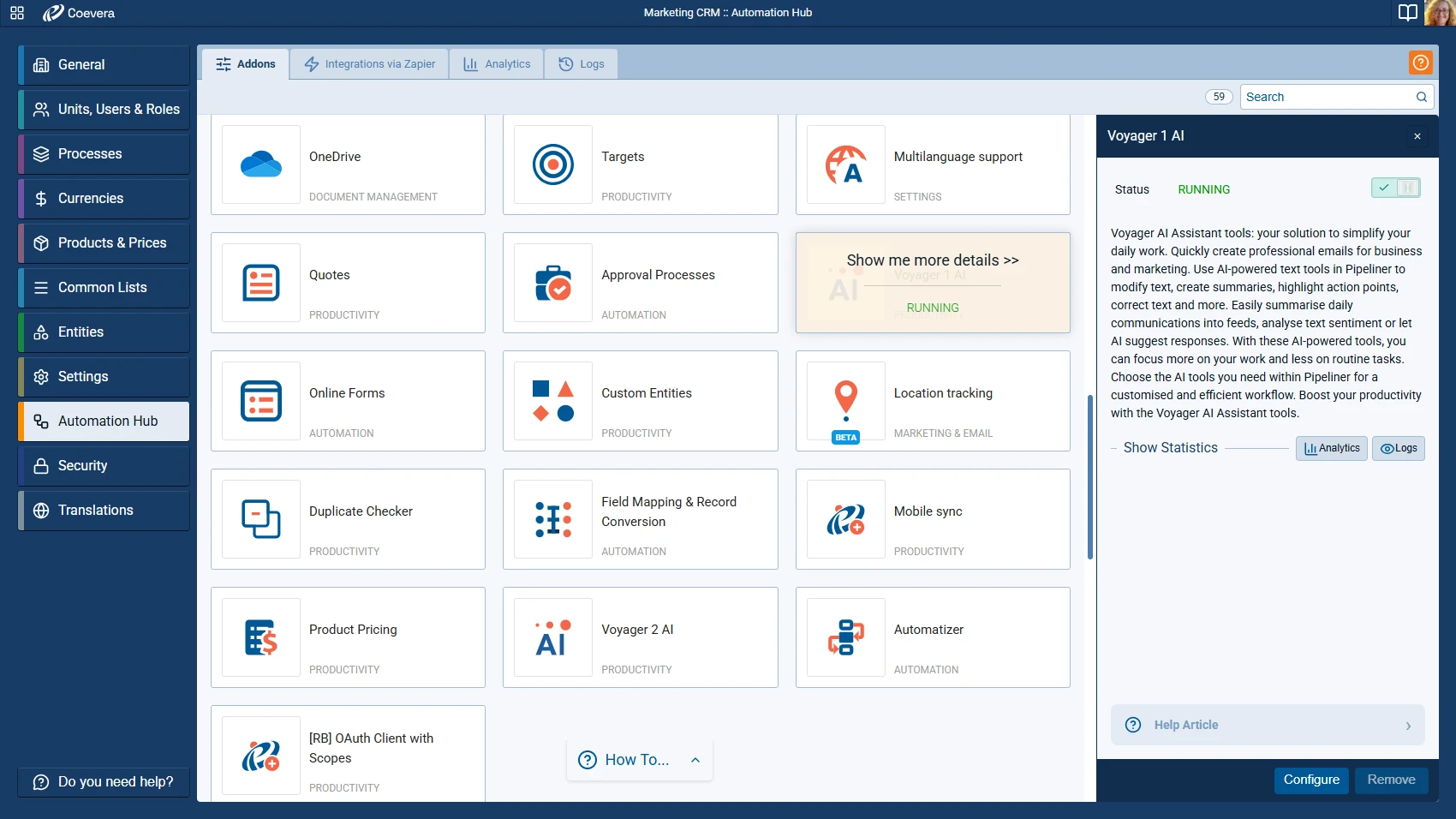Open the OneDrive addon icon
Viewport: 1456px width, 819px height.
coord(261,164)
